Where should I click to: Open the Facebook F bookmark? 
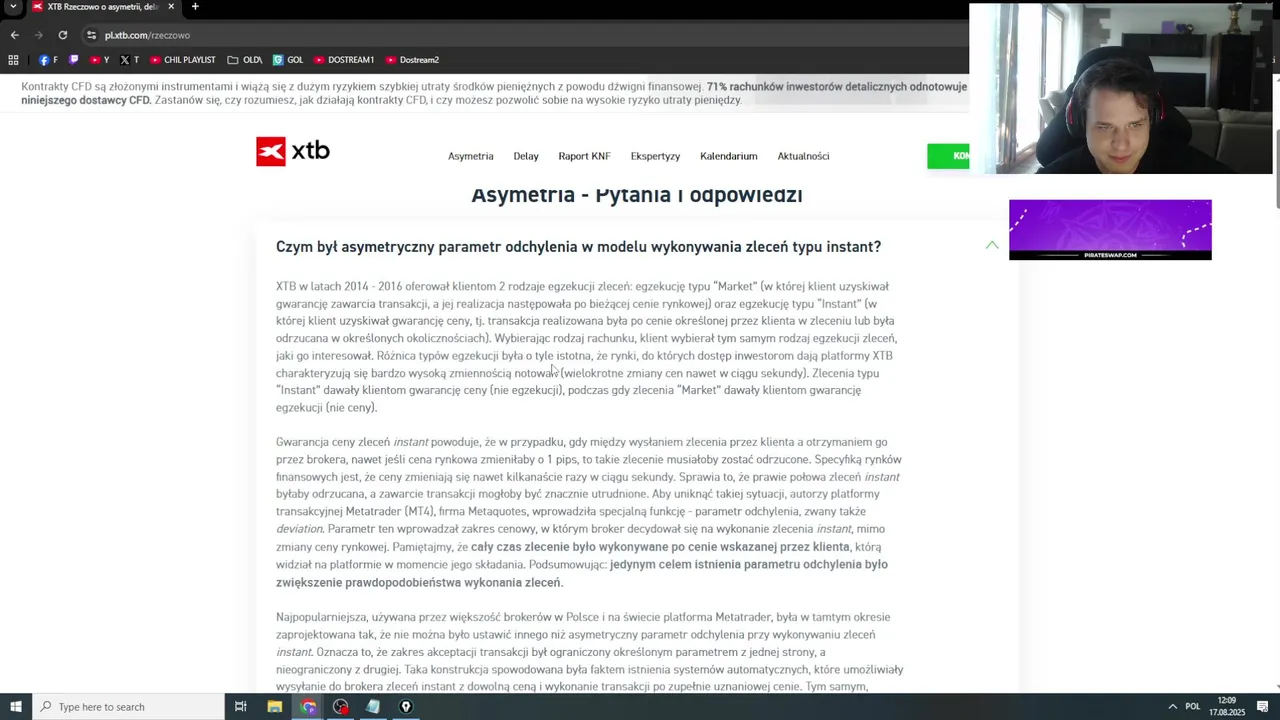(x=48, y=60)
